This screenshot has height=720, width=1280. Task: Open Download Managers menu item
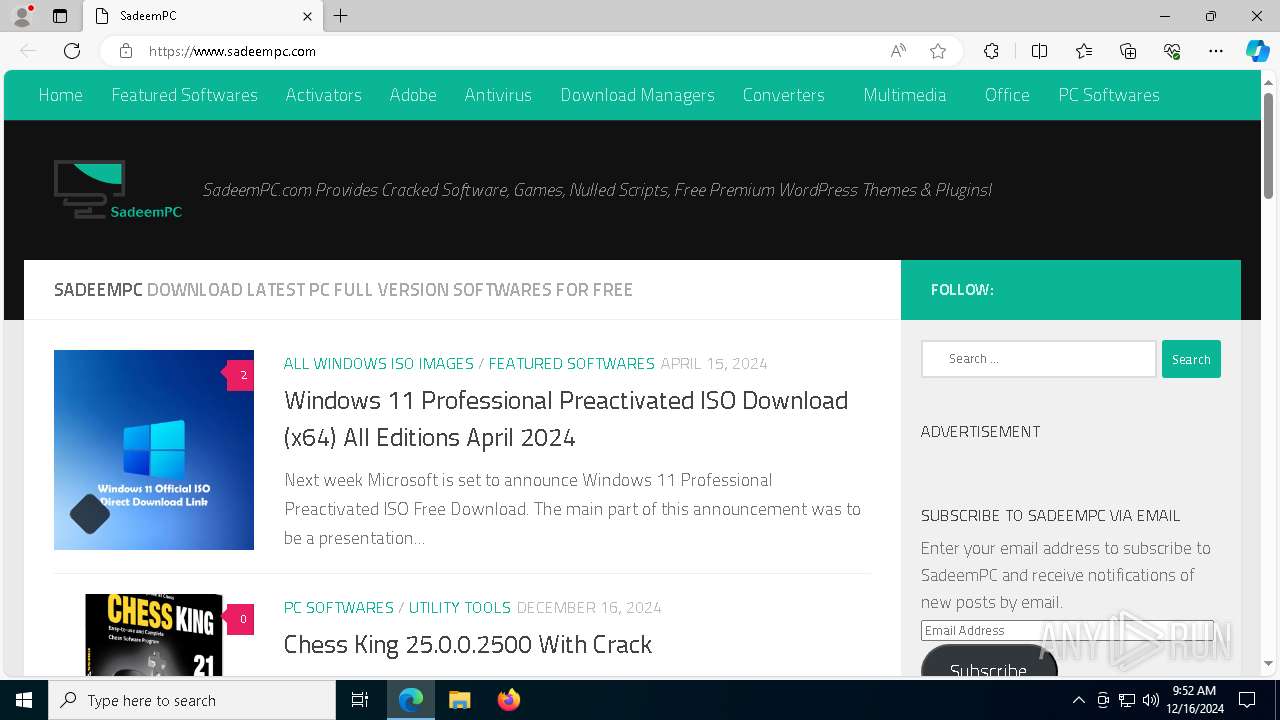pyautogui.click(x=637, y=95)
